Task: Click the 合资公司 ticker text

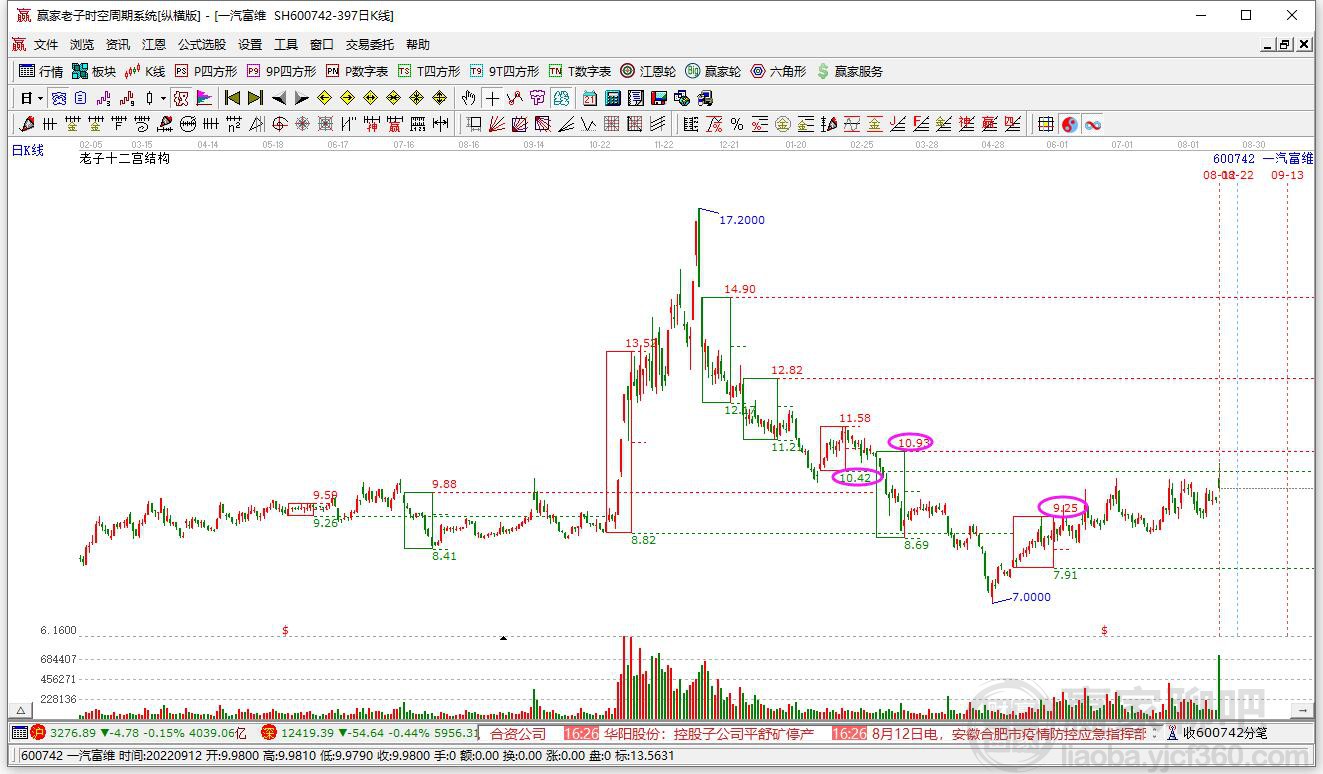Action: pos(518,733)
